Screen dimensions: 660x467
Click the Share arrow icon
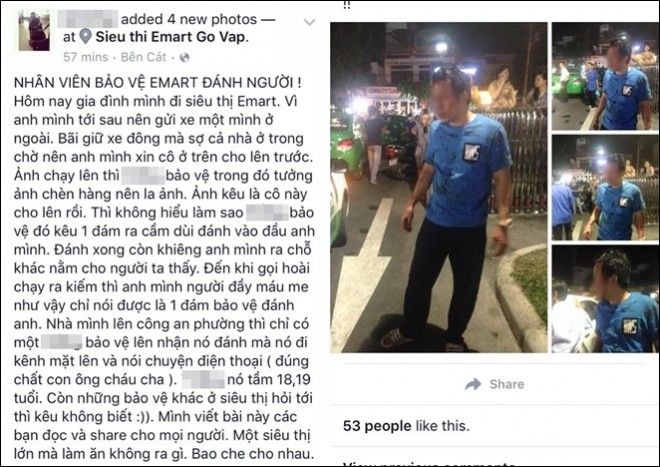coord(473,384)
